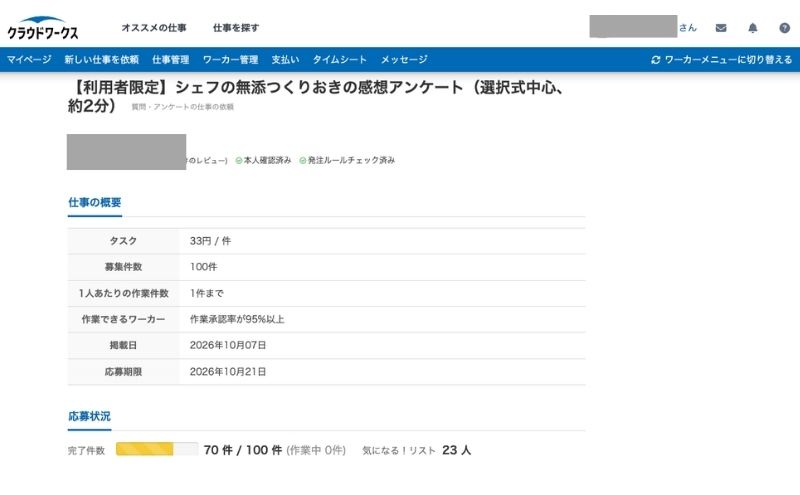Click the 発注ルールチェック済み label

[351, 161]
